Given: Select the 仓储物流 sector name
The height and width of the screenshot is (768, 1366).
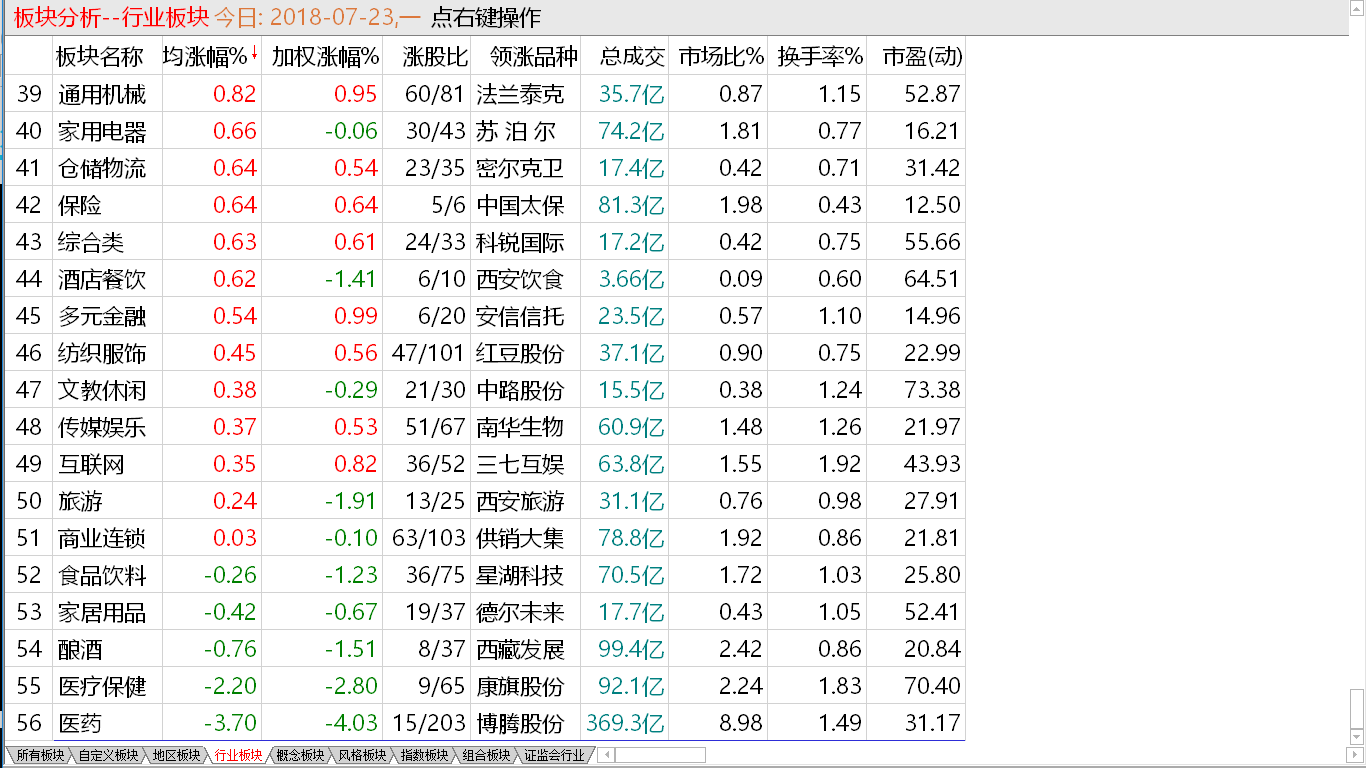Looking at the screenshot, I should [x=102, y=168].
